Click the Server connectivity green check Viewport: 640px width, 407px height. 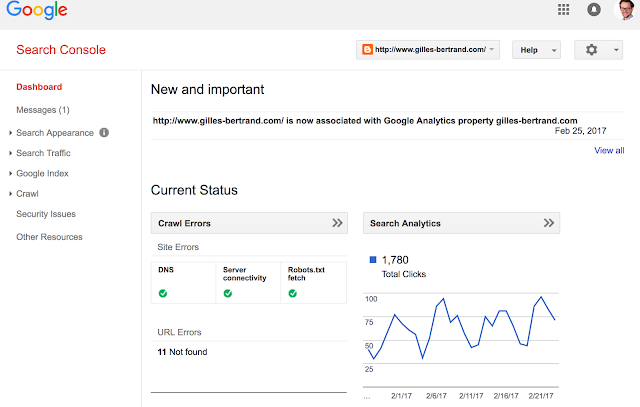228,293
